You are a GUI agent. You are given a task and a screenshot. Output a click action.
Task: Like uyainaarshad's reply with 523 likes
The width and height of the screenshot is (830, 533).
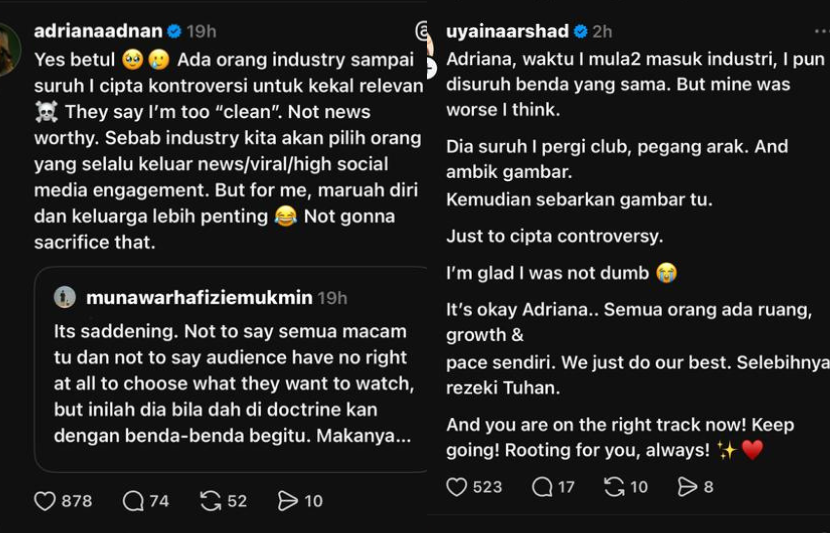[457, 487]
